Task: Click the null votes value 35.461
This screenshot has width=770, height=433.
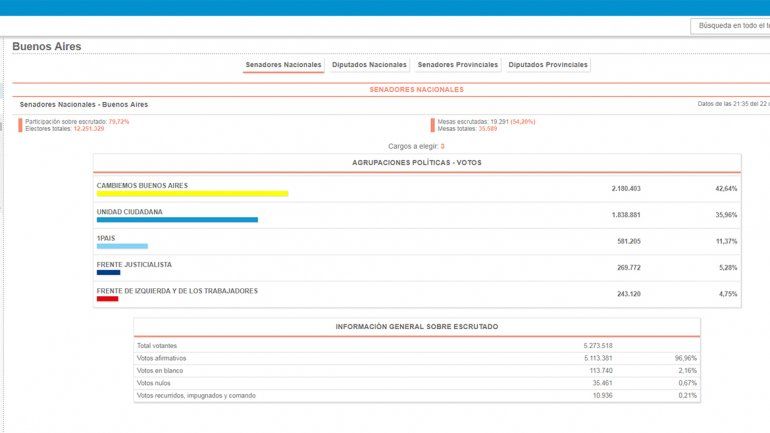Action: [603, 383]
